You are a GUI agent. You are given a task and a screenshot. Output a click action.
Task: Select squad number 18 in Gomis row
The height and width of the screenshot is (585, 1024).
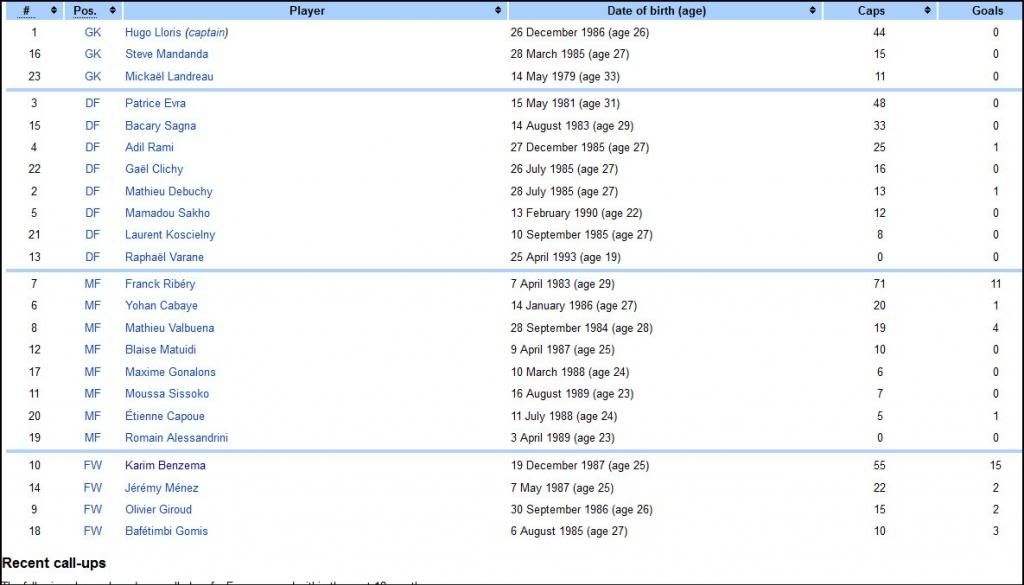[35, 531]
